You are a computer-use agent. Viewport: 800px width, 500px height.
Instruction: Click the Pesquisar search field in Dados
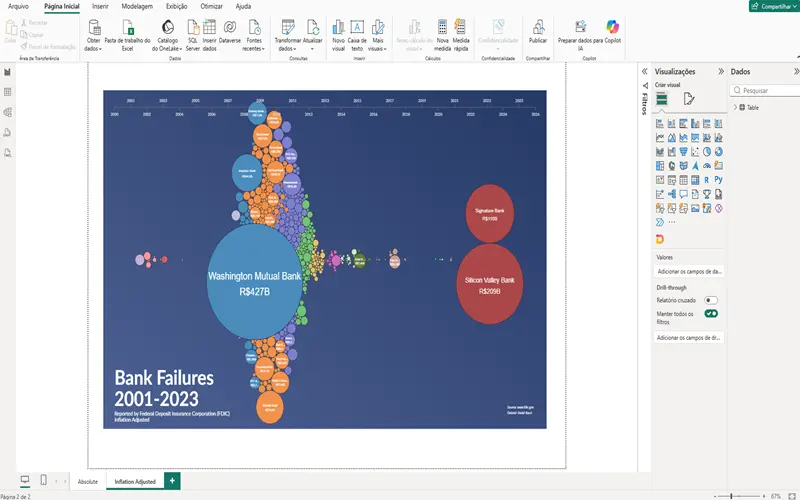click(765, 90)
